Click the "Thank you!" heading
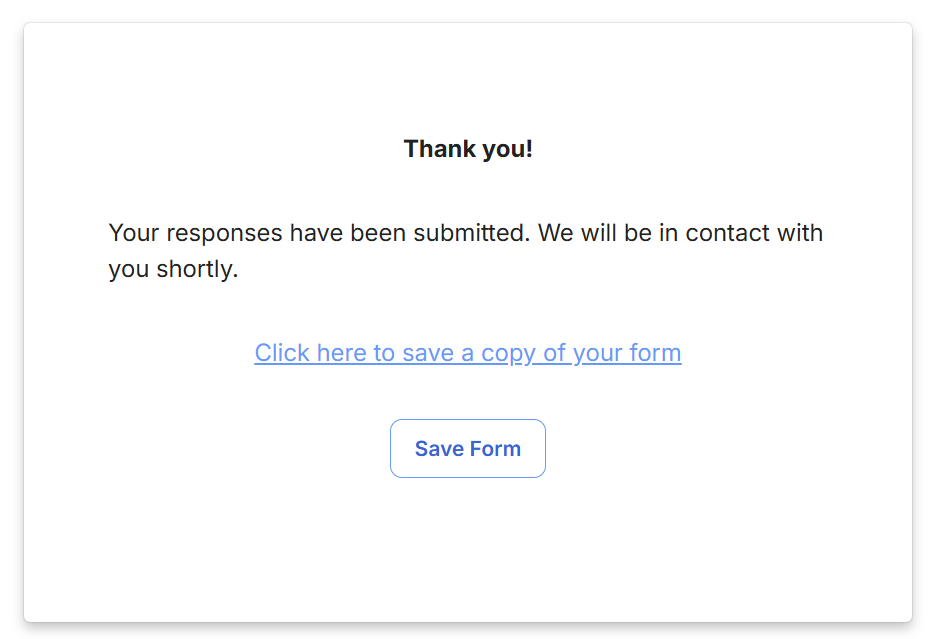 click(467, 149)
